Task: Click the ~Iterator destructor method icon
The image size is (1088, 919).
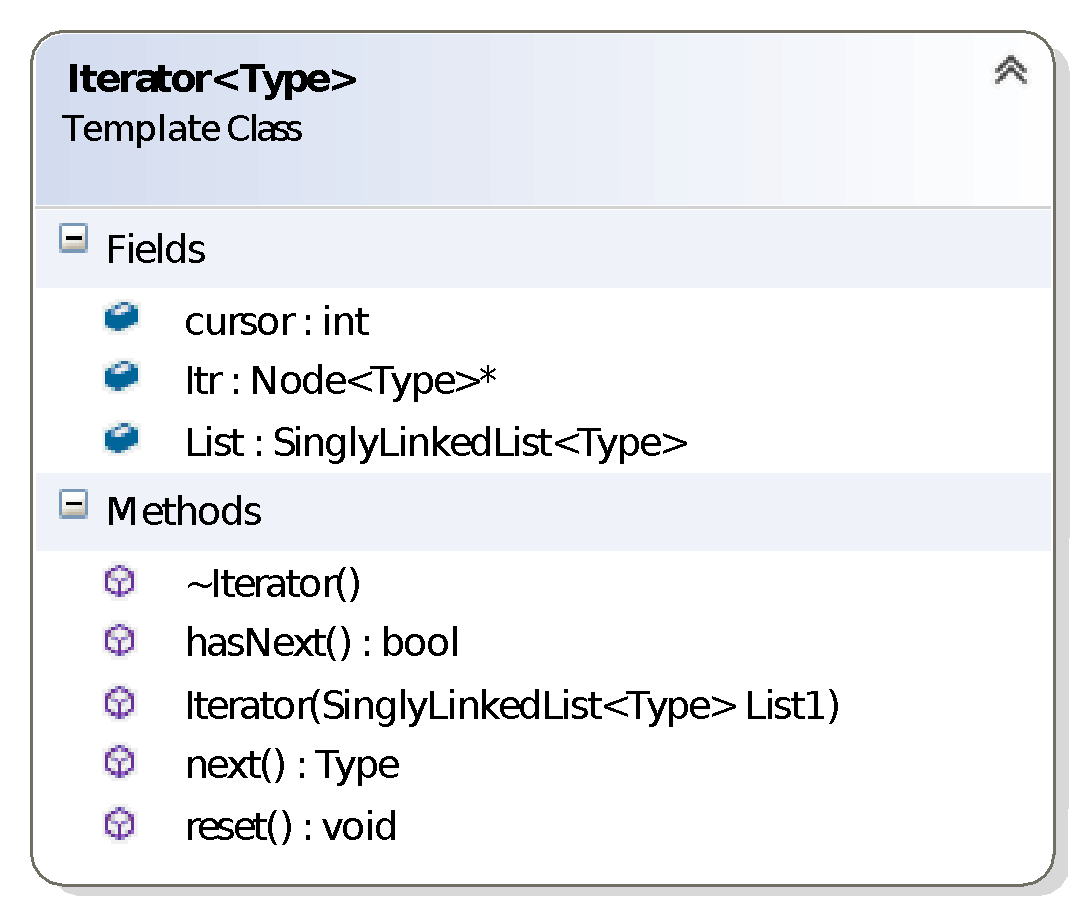Action: [119, 582]
